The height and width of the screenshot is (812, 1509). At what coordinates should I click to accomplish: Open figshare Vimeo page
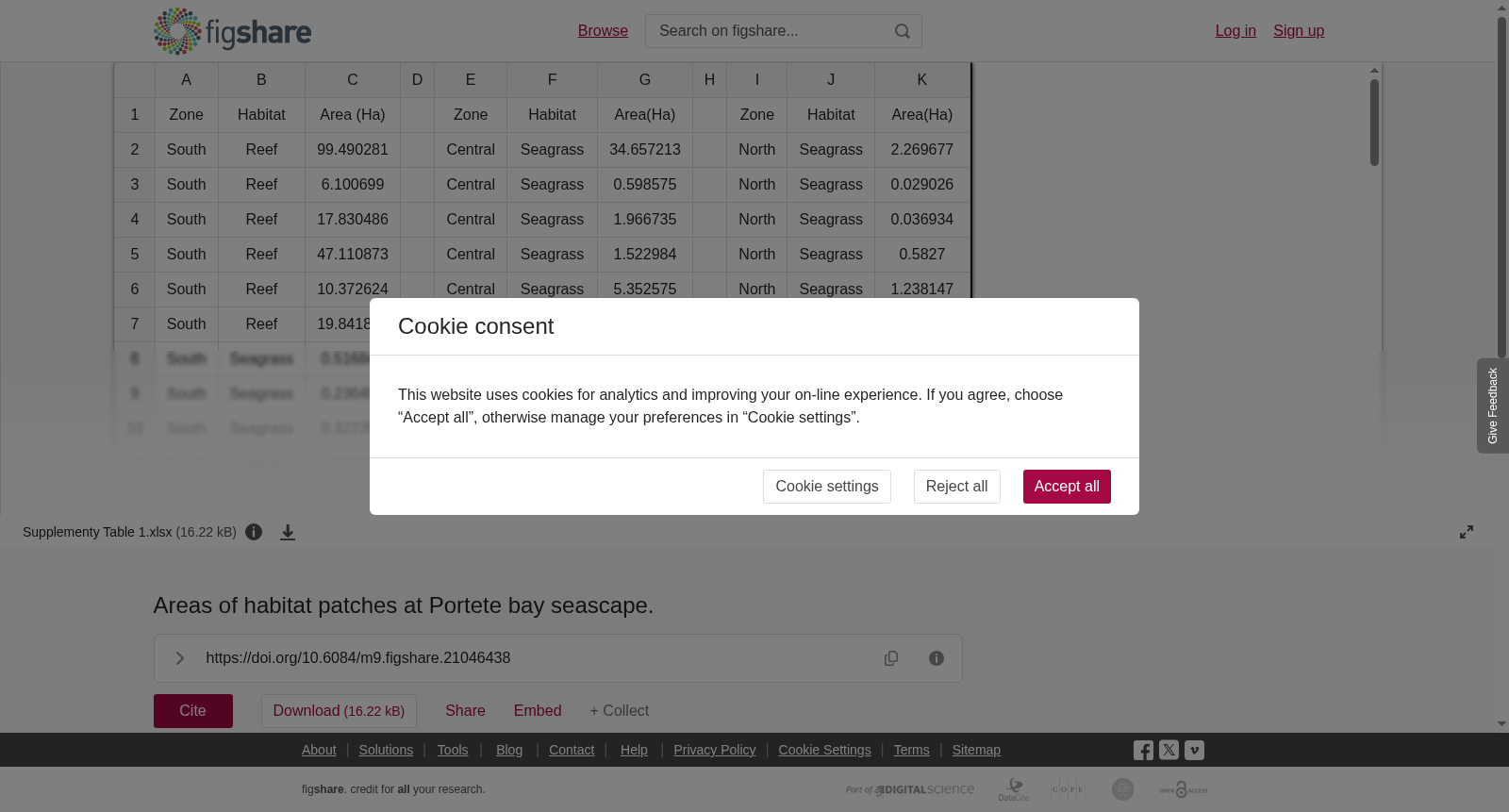click(x=1194, y=751)
